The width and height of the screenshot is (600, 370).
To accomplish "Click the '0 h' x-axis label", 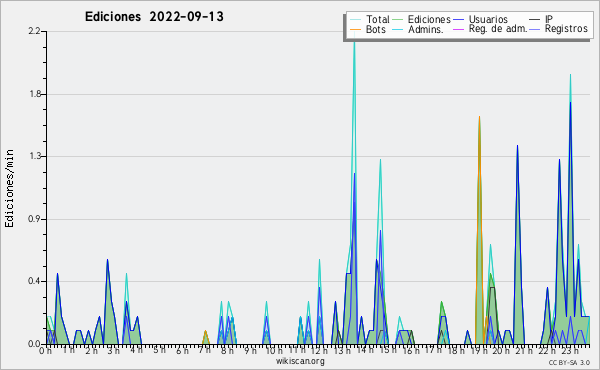I will tap(46, 351).
